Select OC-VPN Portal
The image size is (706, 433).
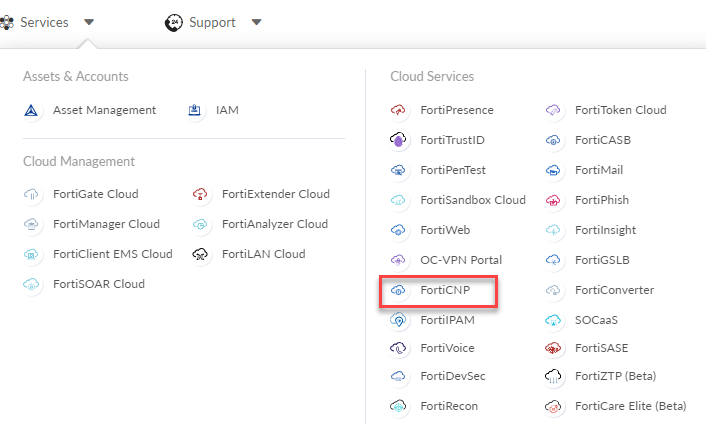[x=461, y=260]
